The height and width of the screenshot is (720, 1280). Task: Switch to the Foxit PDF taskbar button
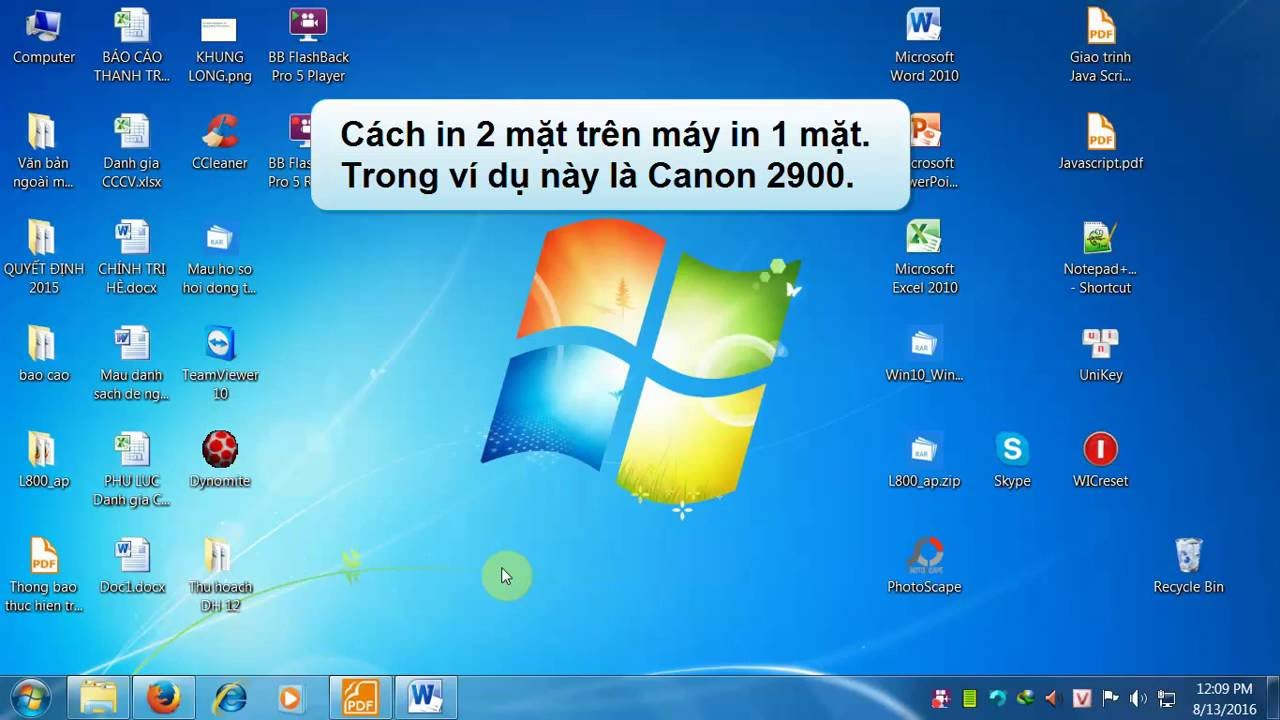360,696
